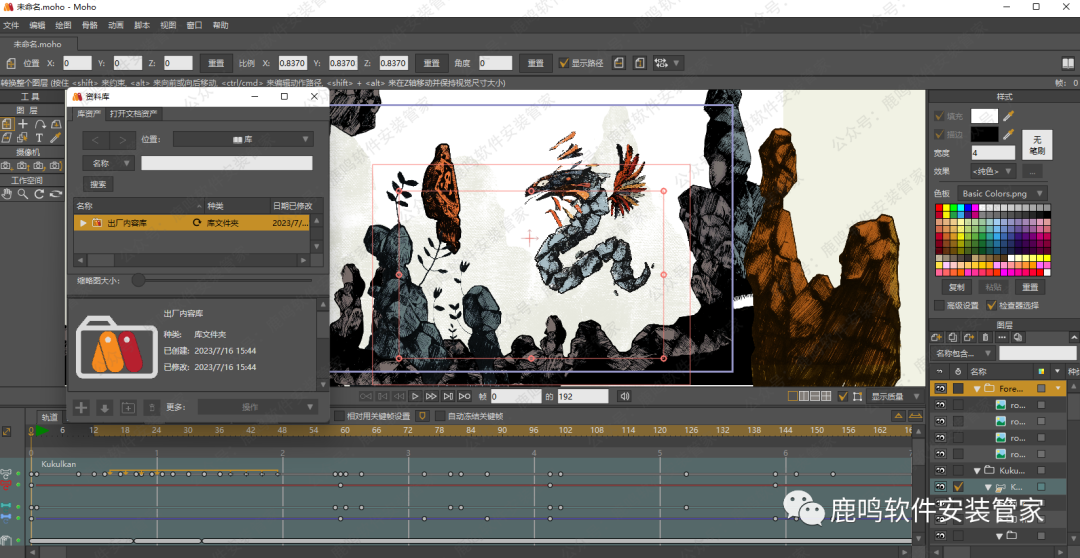
Task: Toggle the 显示路径 (show path) checkbox
Action: click(564, 63)
